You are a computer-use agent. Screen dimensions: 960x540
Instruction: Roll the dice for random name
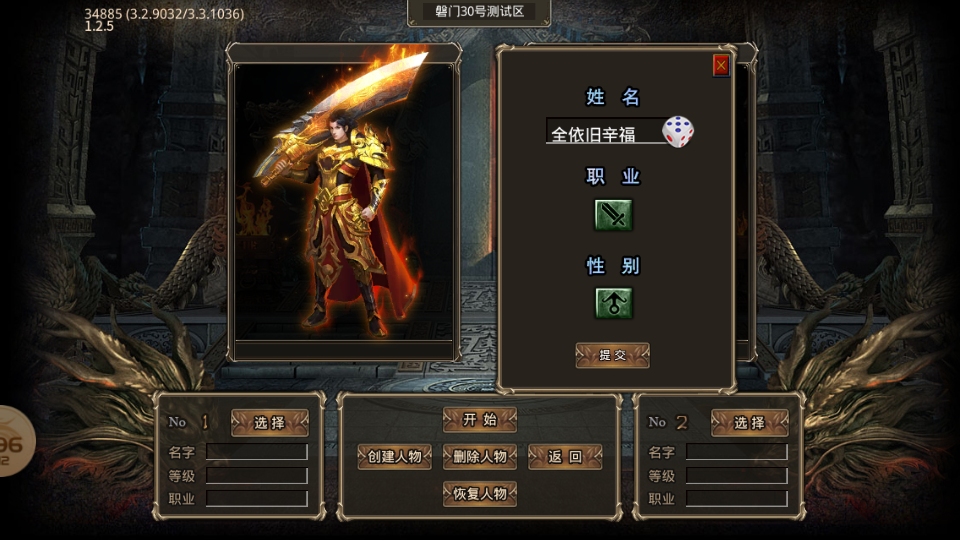point(678,132)
